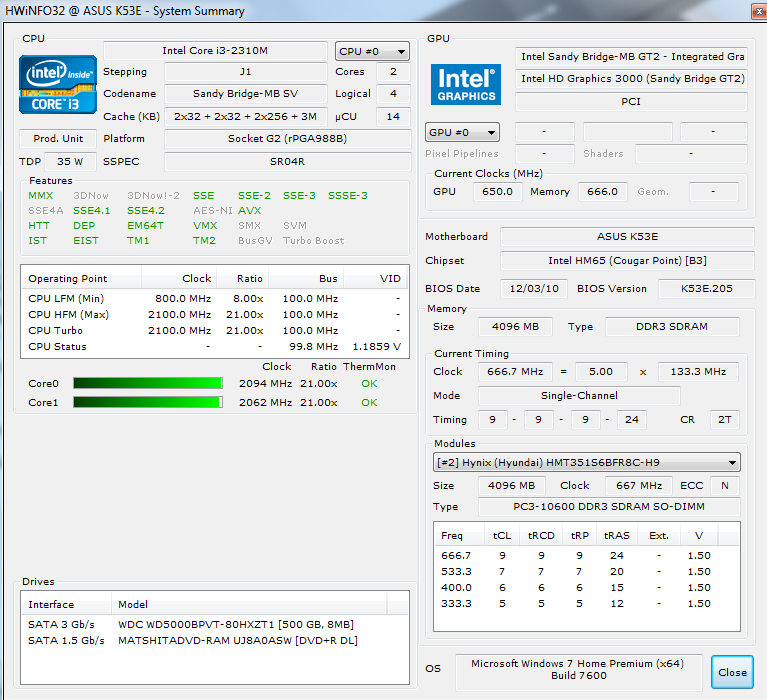Click the 2062 MHz Core1 clock value
The width and height of the screenshot is (767, 700).
click(265, 403)
